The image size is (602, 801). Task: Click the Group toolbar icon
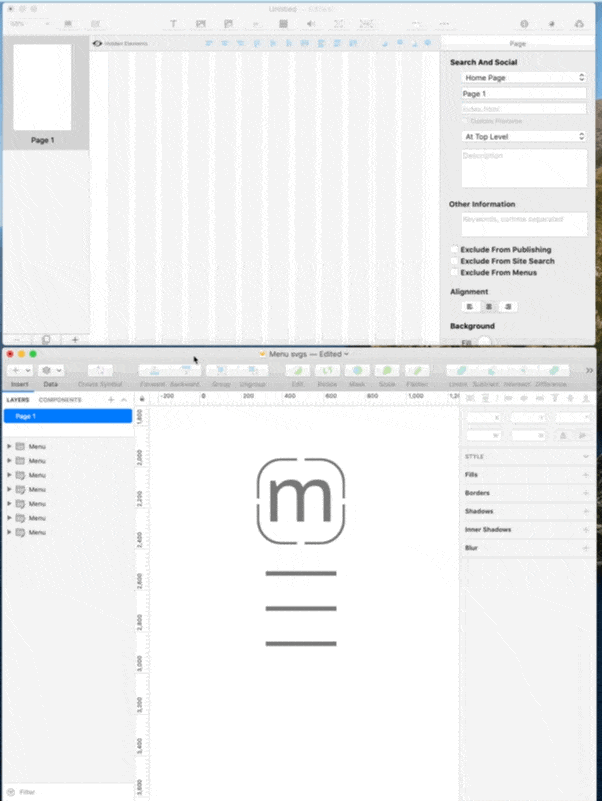tap(220, 370)
